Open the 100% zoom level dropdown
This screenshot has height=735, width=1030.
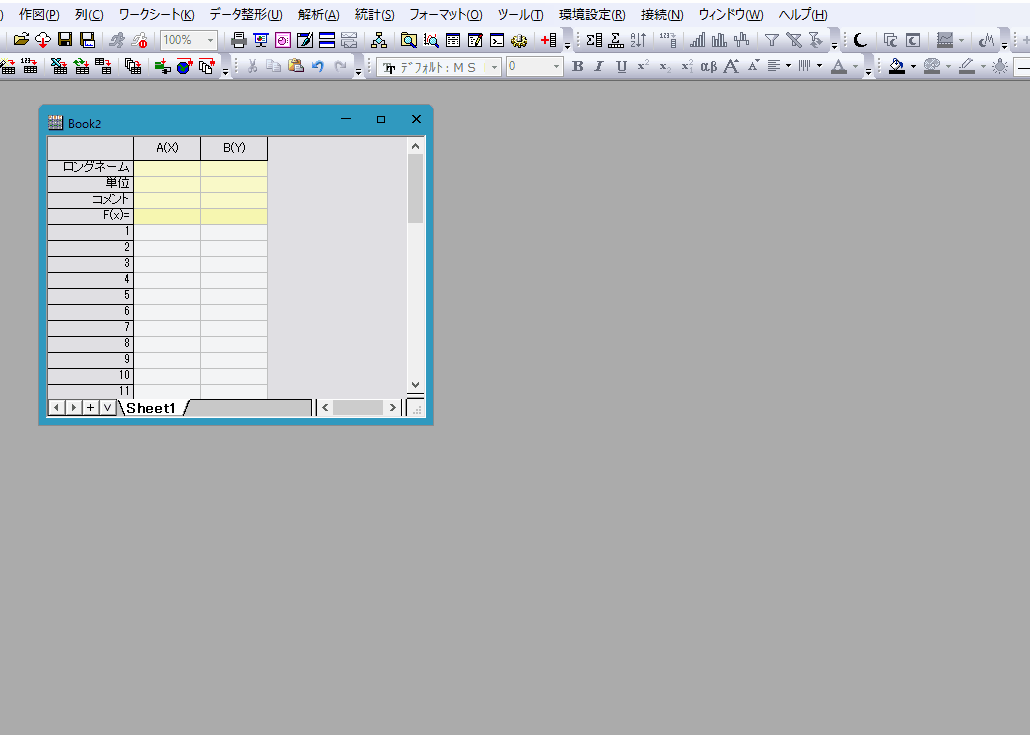point(210,40)
